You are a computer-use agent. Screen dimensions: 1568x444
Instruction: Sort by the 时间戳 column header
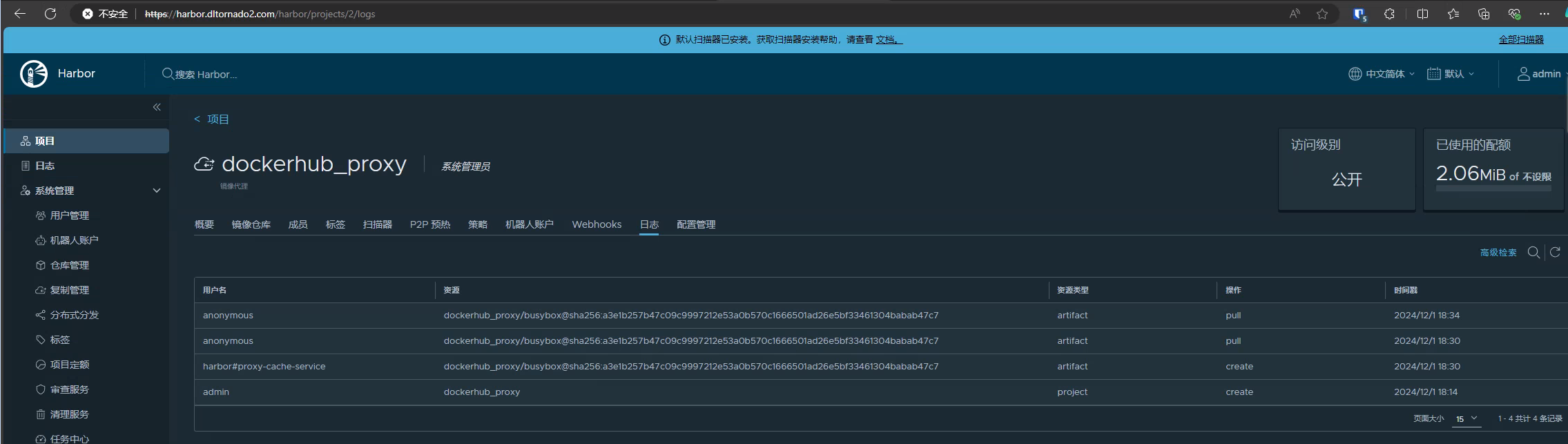(1406, 290)
